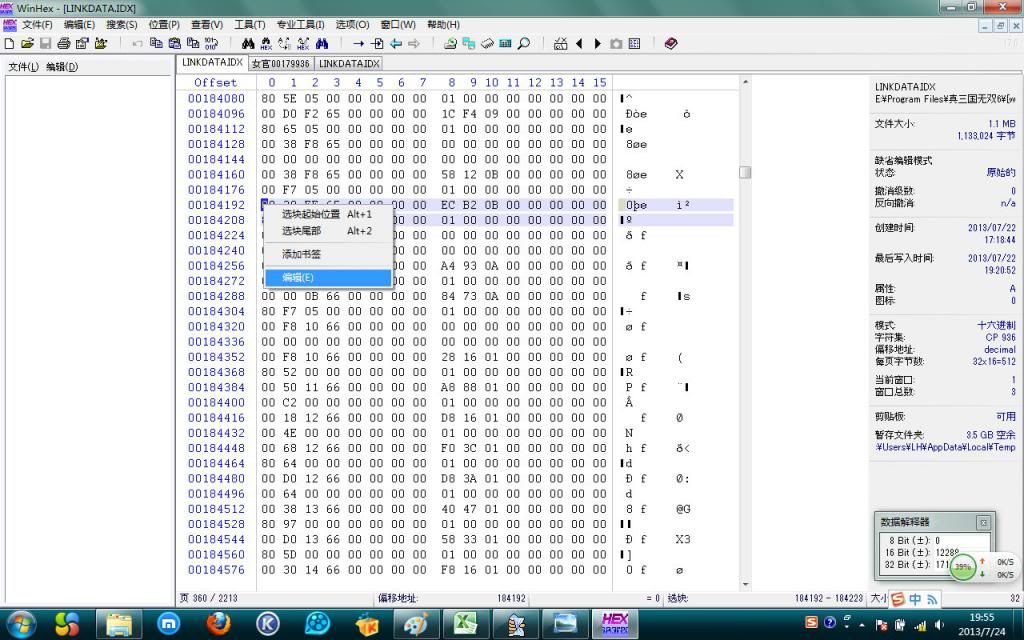Switch to the 女官00179936 tab

[x=280, y=63]
